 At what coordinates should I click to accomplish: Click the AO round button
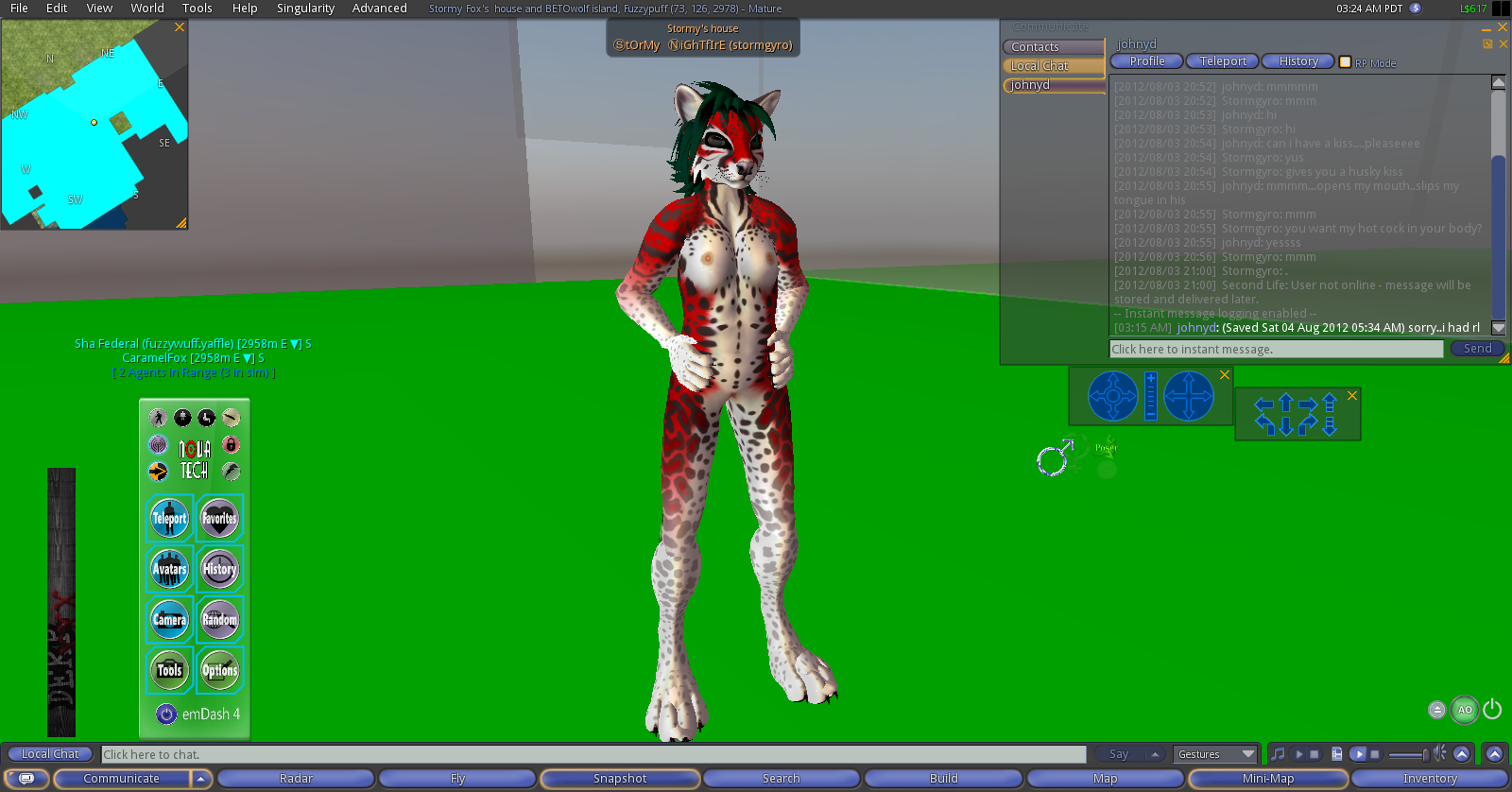point(1465,710)
